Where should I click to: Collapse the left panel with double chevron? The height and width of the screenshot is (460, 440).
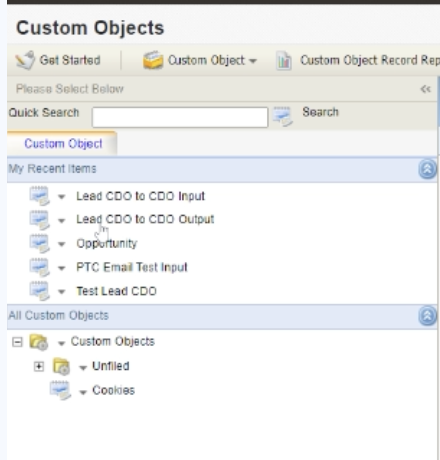(x=426, y=89)
